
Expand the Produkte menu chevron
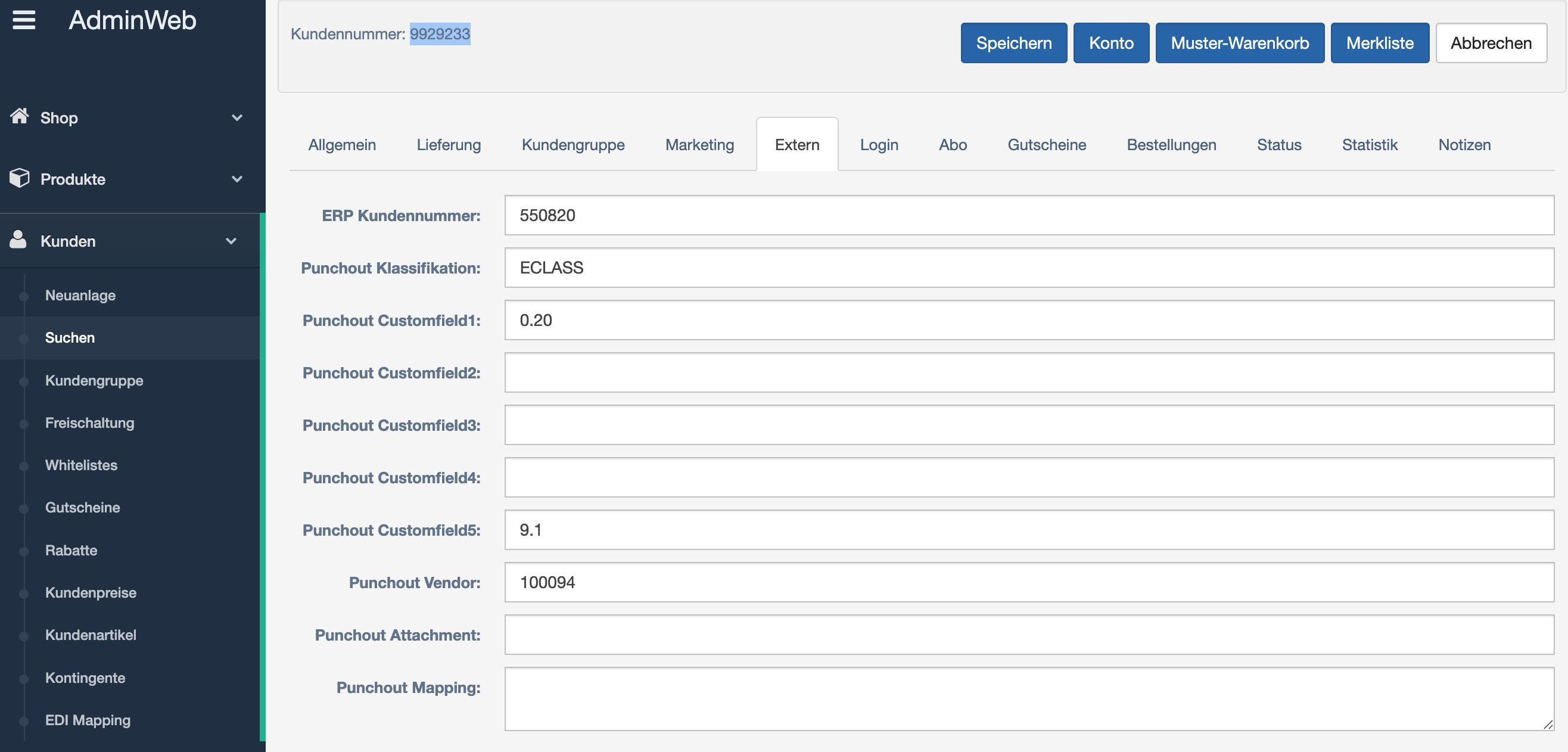[x=237, y=179]
